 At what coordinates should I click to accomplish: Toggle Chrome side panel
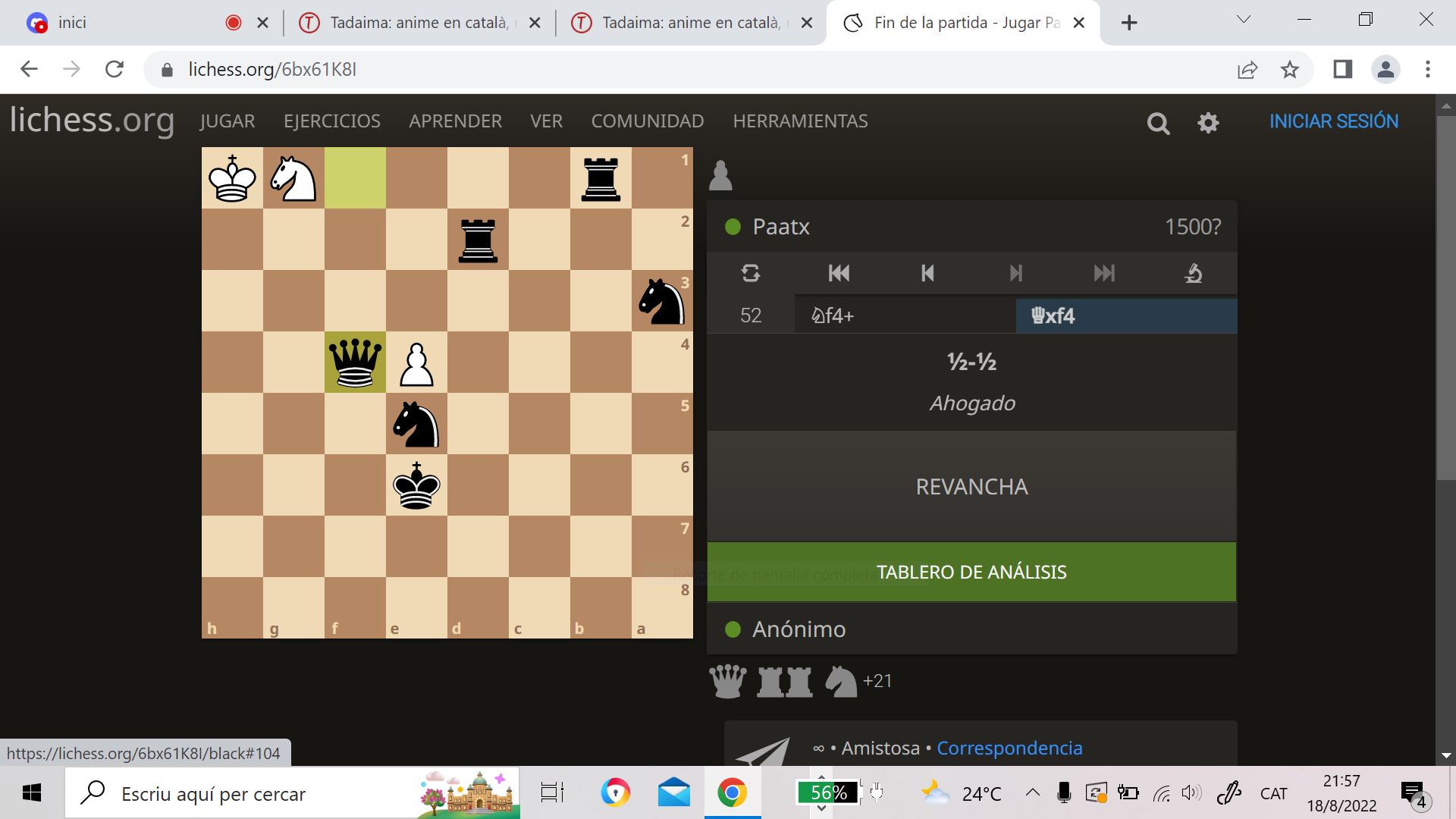(x=1343, y=70)
